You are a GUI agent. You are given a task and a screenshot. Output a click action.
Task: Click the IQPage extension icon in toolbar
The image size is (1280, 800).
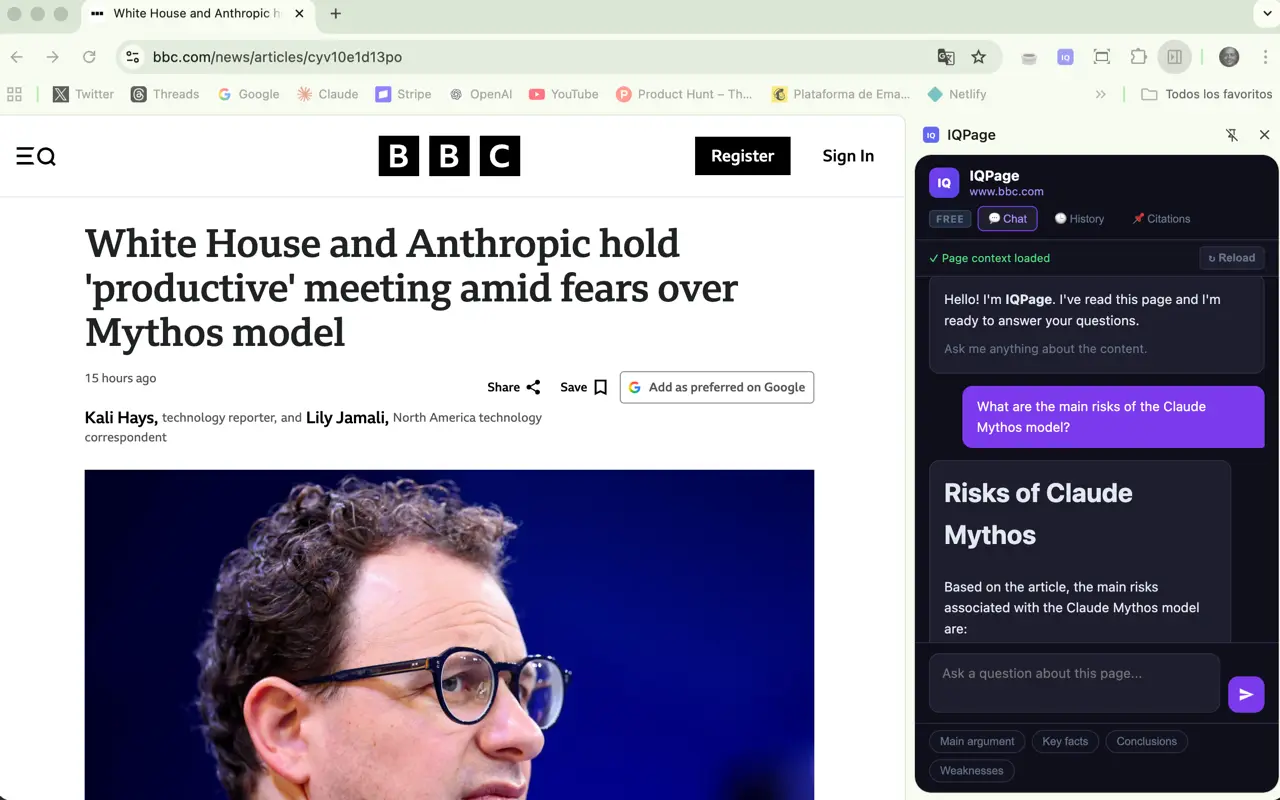tap(1065, 57)
